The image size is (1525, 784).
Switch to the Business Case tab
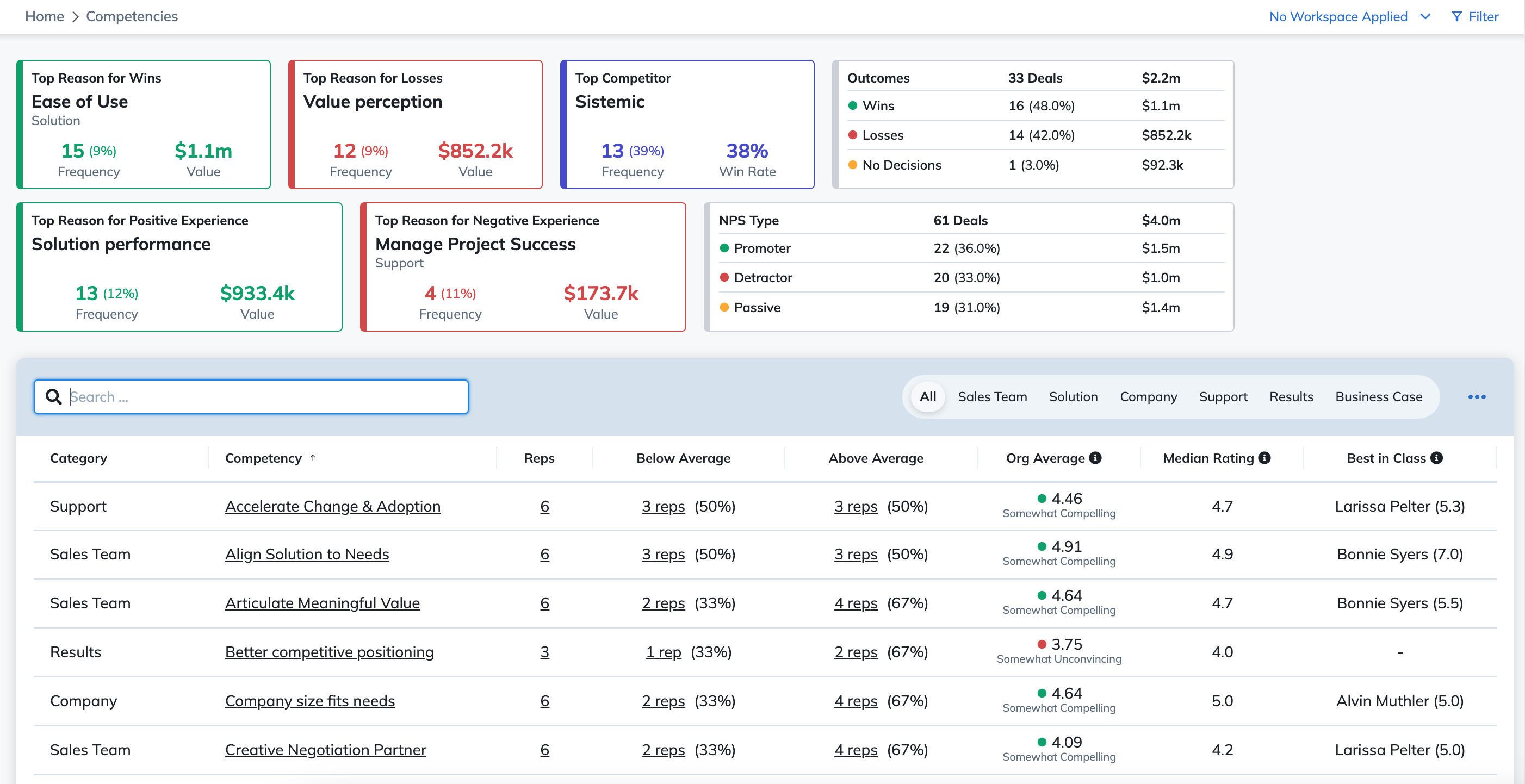(x=1378, y=396)
